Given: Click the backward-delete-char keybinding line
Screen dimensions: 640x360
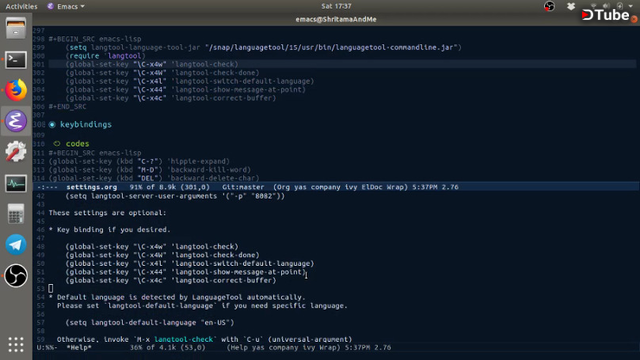Looking at the screenshot, I should pos(154,178).
